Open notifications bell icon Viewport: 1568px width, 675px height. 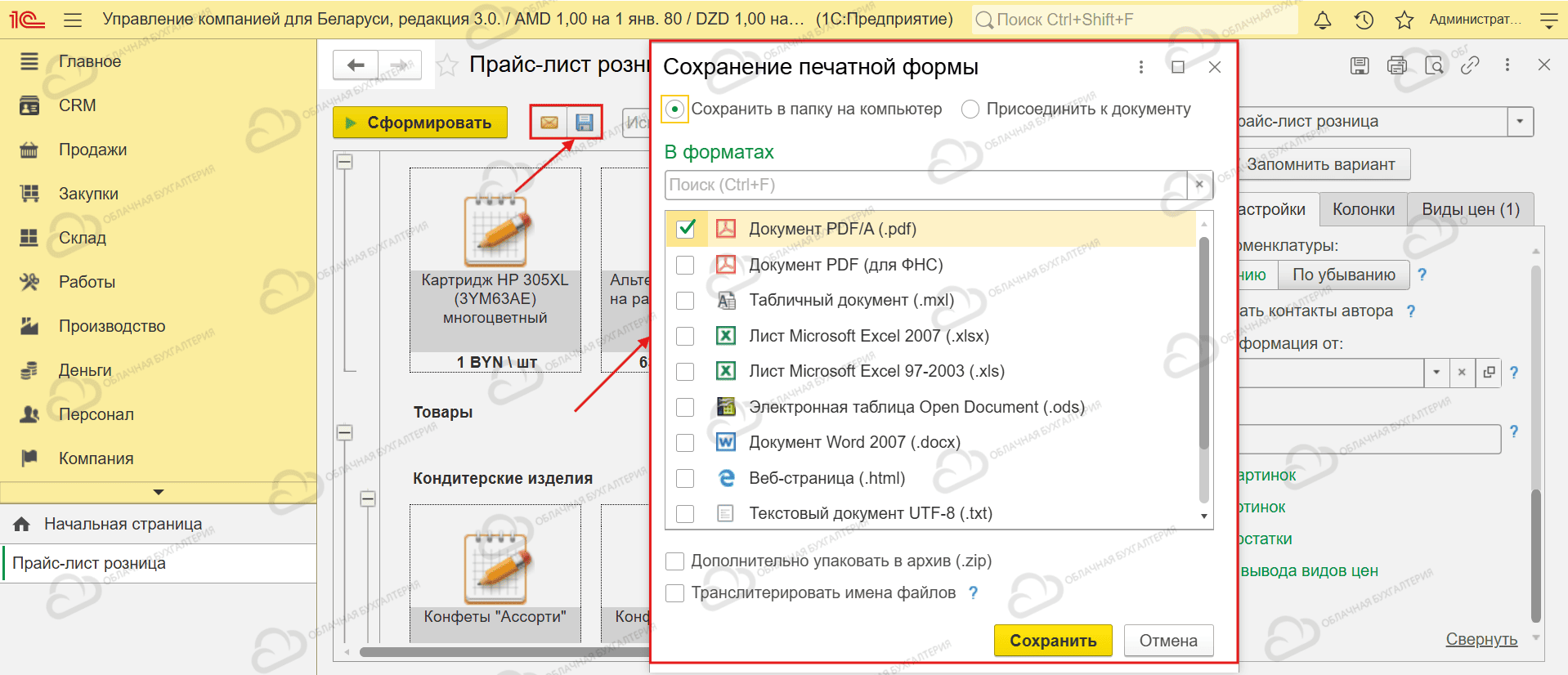1323,20
